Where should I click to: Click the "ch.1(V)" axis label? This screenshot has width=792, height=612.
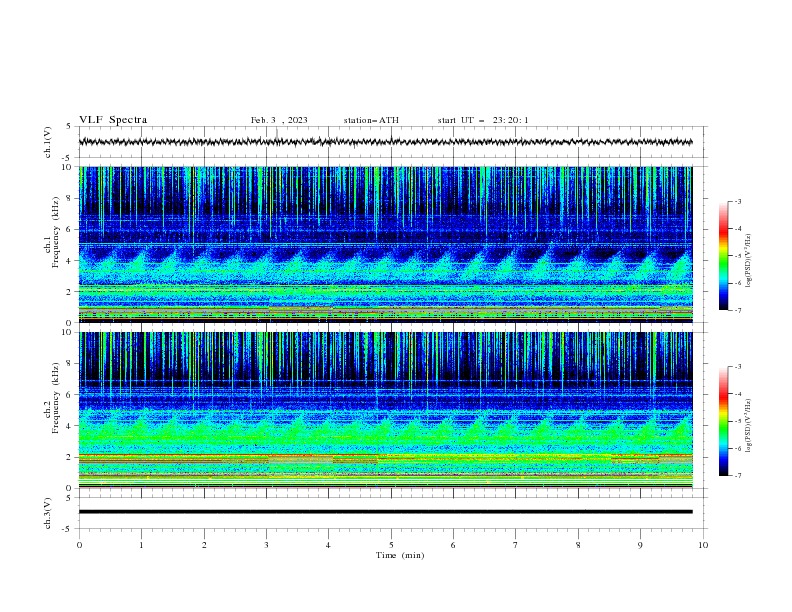tap(48, 142)
